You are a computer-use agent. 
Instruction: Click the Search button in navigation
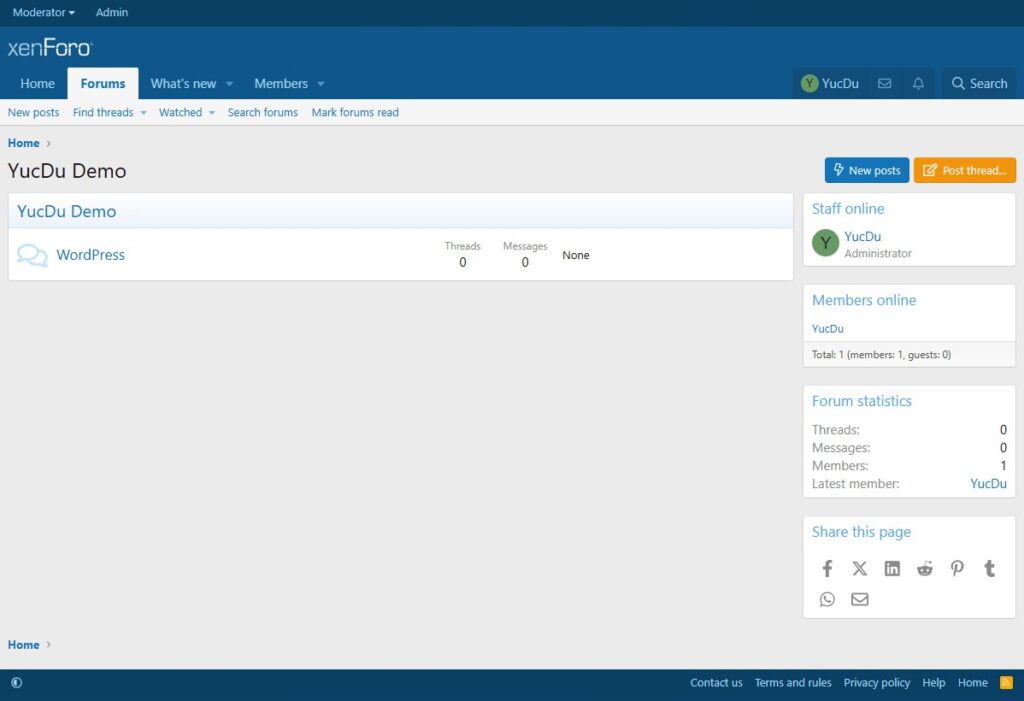979,84
